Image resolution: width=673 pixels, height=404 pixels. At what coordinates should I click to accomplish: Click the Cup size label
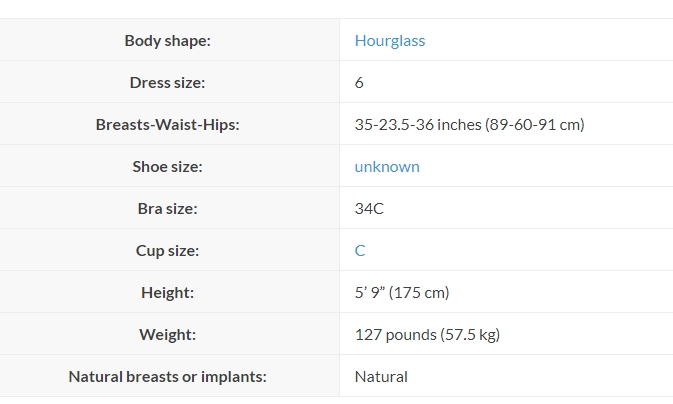(167, 251)
